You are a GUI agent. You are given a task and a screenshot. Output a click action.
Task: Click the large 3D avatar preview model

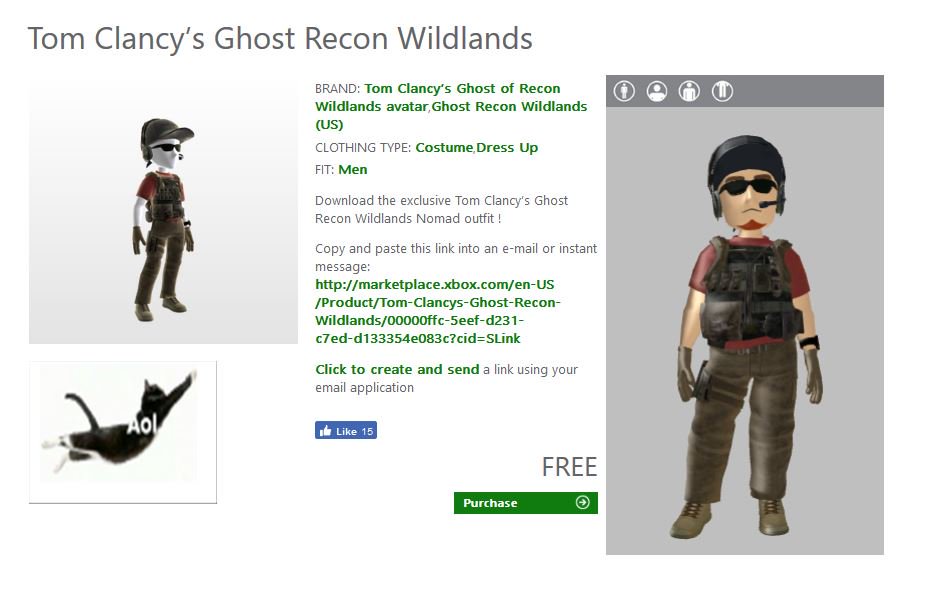click(745, 338)
